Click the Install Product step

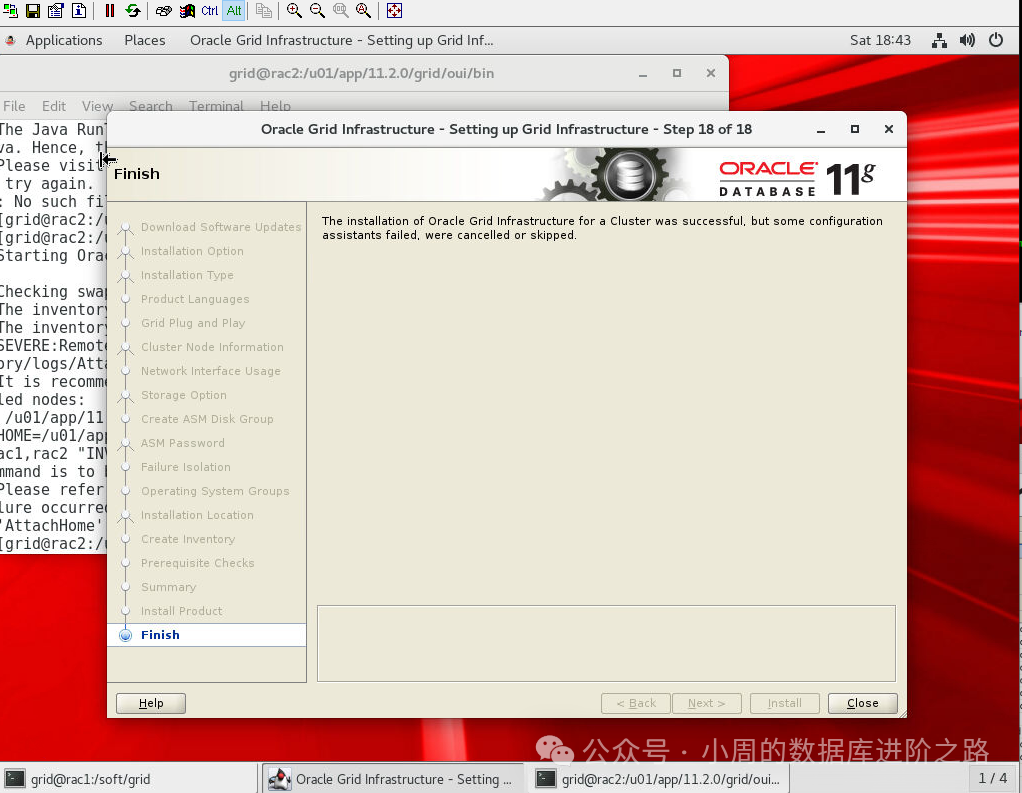click(x=181, y=611)
